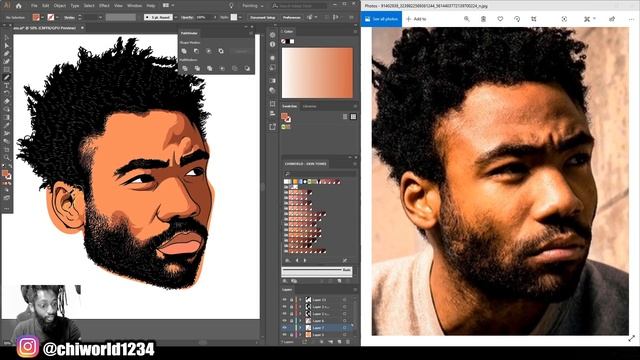Image resolution: width=640 pixels, height=360 pixels.
Task: Click Document Setup button
Action: tap(262, 18)
